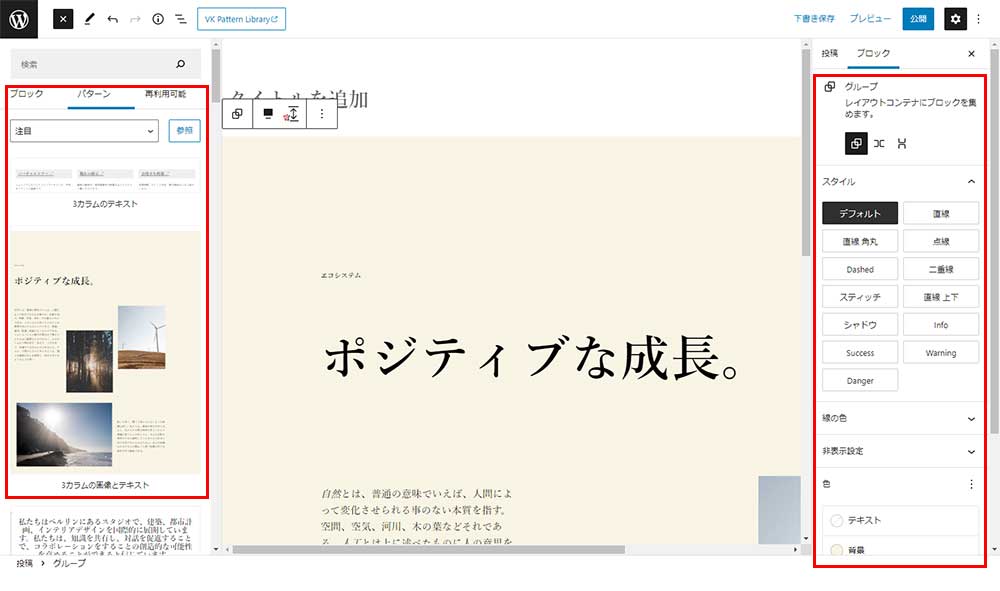
Task: Click the 公開 publish button
Action: (x=918, y=19)
